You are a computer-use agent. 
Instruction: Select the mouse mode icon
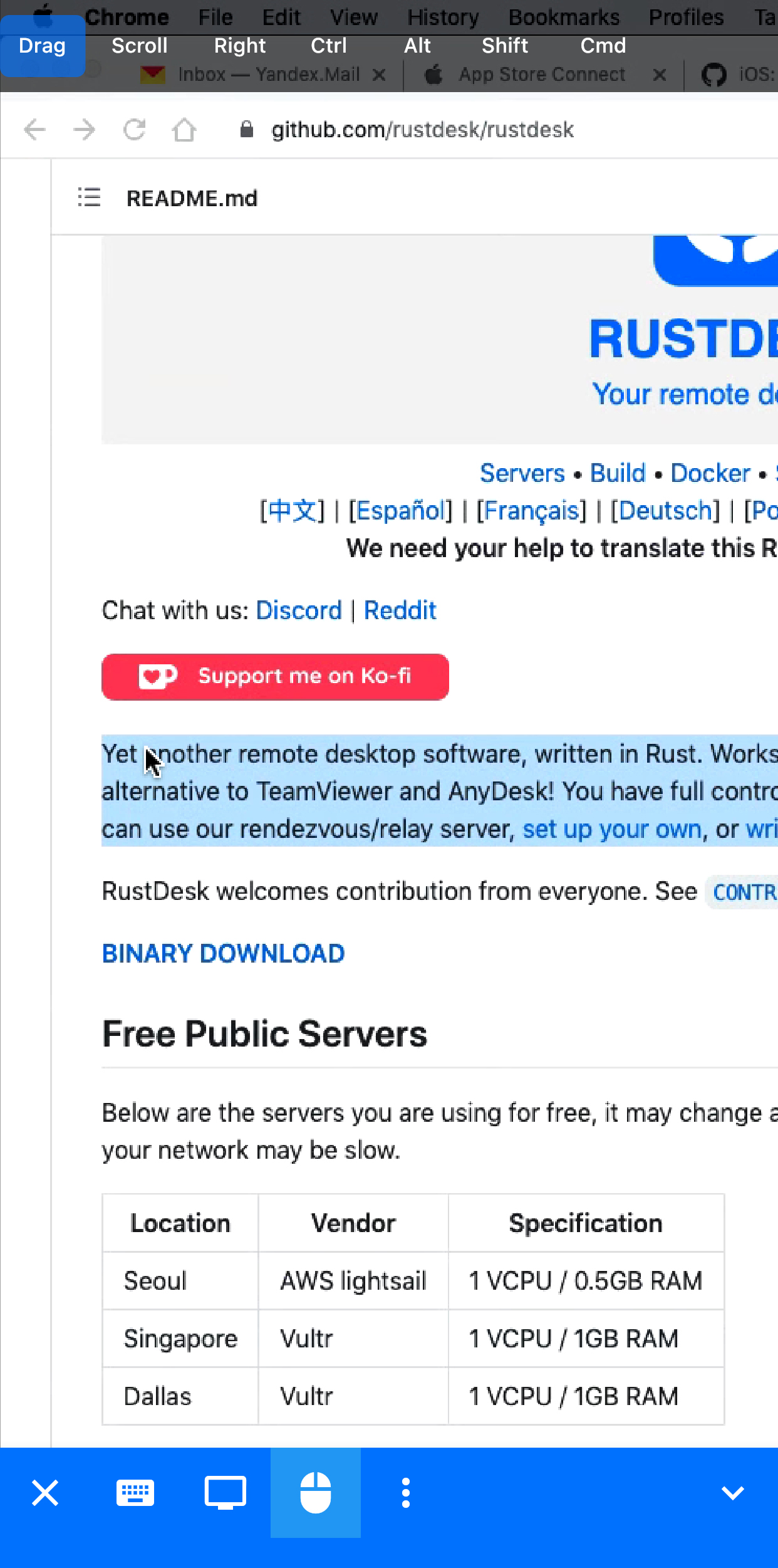[x=316, y=1493]
